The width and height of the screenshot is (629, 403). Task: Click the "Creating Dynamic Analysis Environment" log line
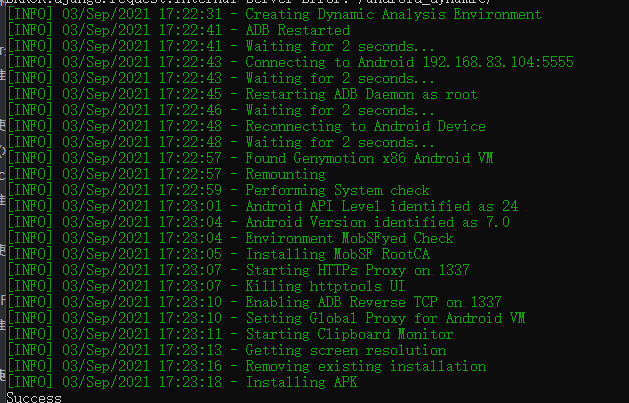tap(393, 15)
